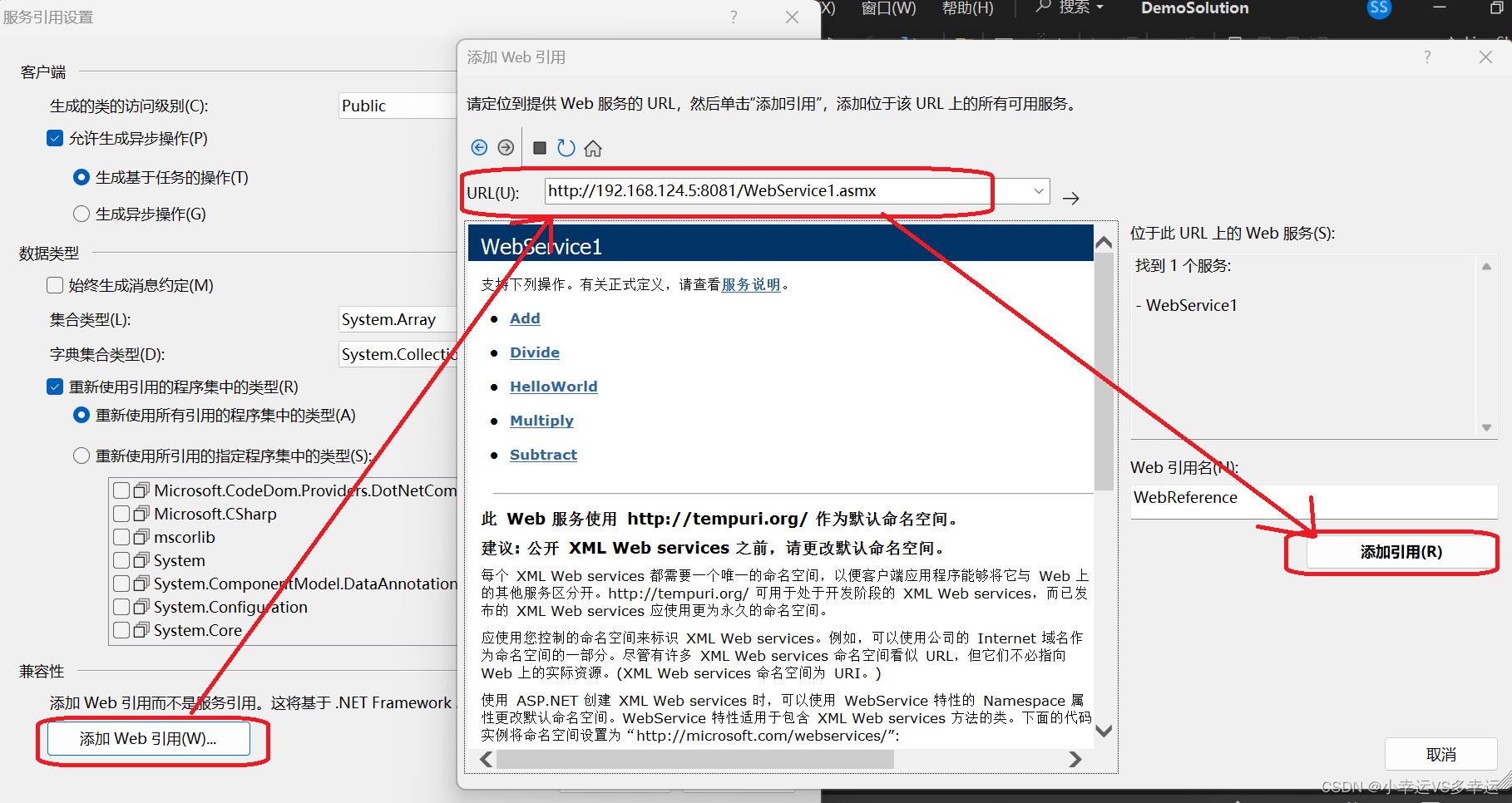1512x803 pixels.
Task: Click the Add Web Reference (添加 Web 引用) button
Action: point(148,738)
